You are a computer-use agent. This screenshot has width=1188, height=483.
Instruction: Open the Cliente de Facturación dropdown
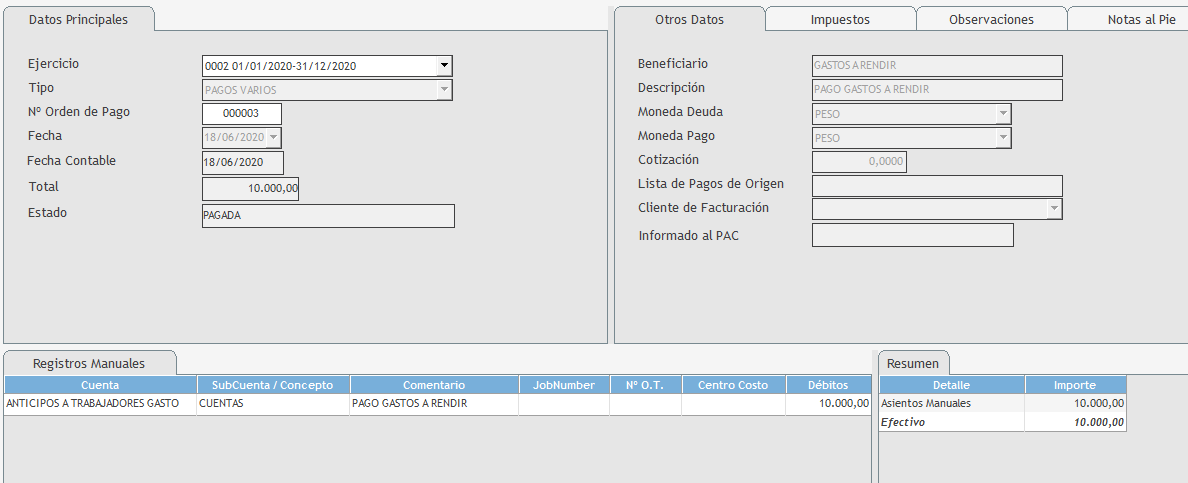point(1053,209)
